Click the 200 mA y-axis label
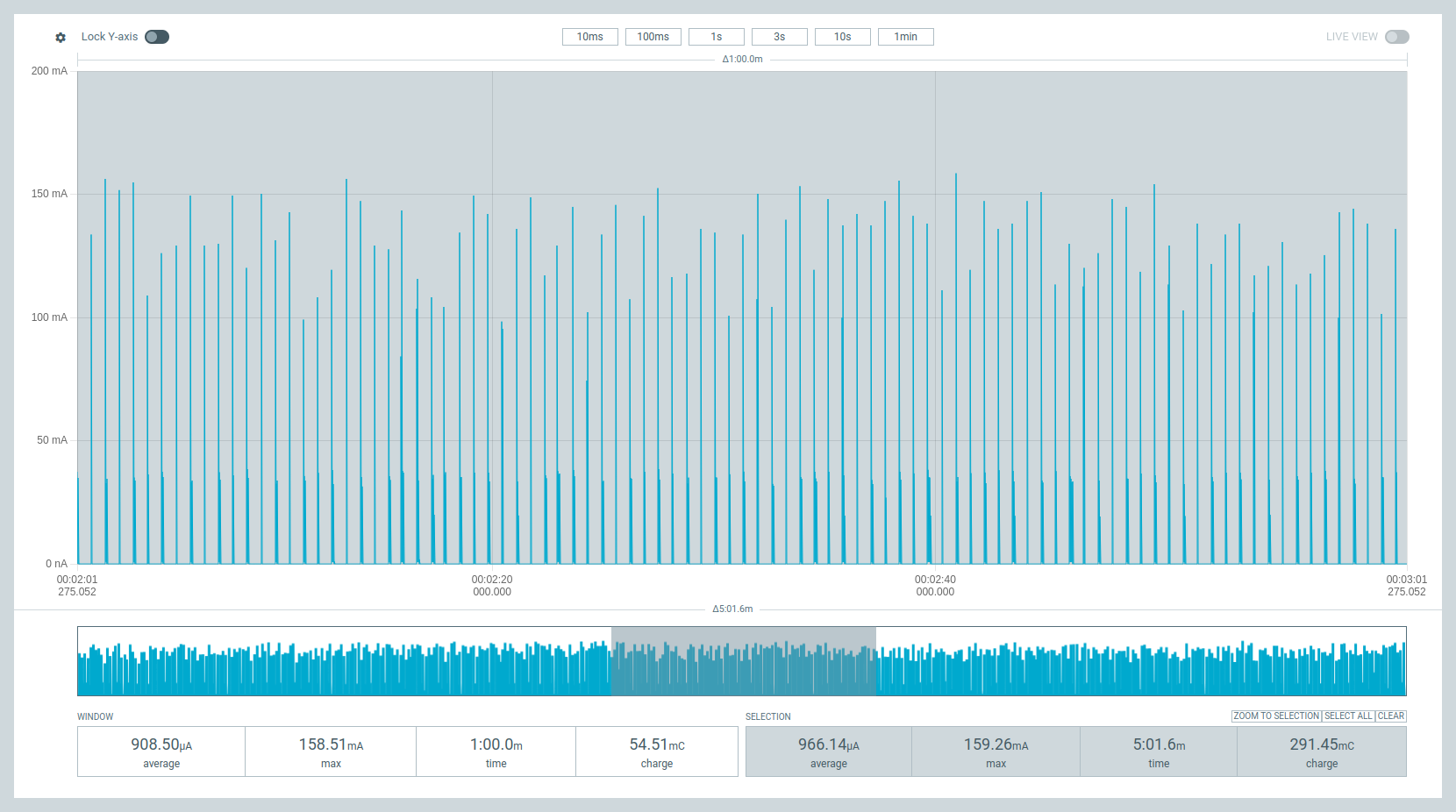Viewport: 1456px width, 812px height. coord(49,71)
